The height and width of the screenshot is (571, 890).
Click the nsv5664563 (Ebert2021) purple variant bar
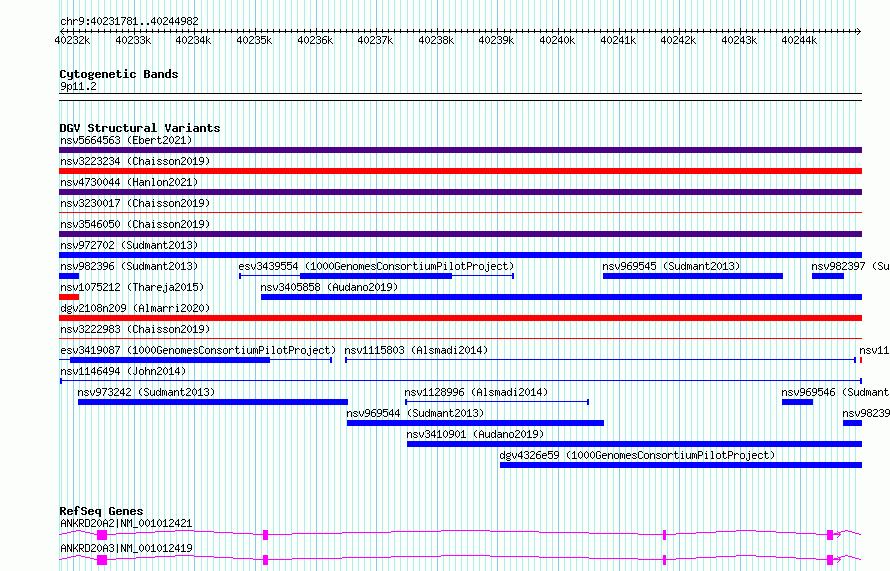pyautogui.click(x=460, y=150)
